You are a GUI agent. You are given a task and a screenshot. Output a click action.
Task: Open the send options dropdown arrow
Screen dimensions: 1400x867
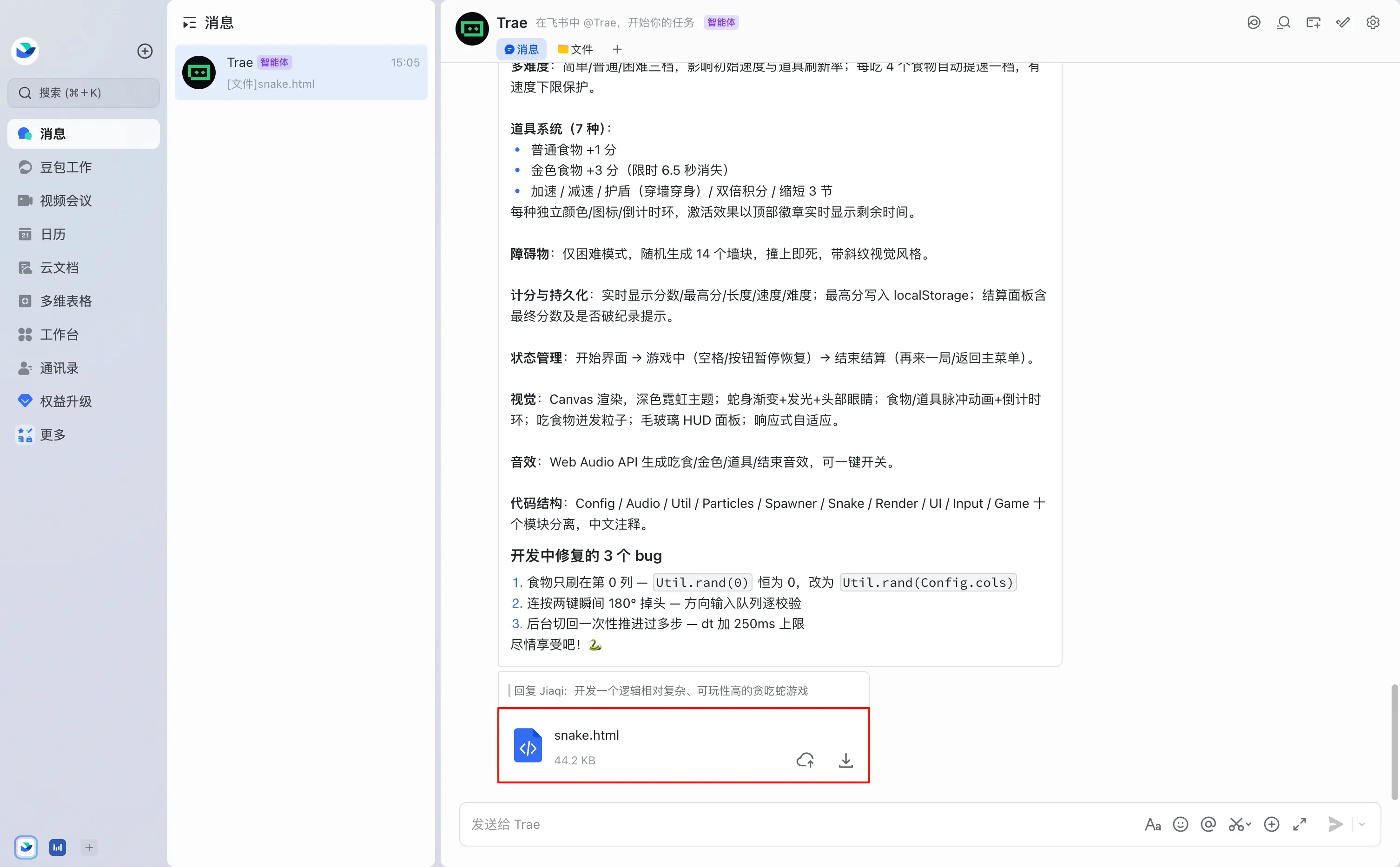[1361, 825]
